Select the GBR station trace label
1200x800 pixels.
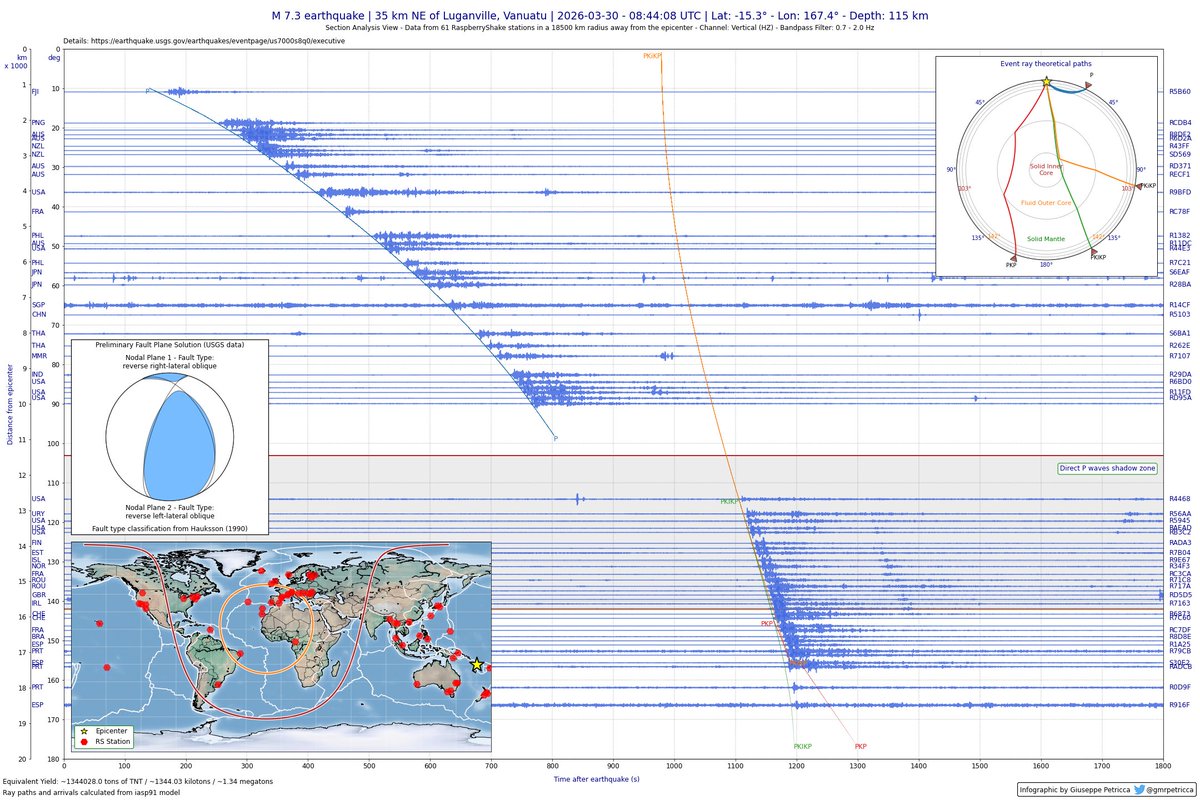click(38, 595)
